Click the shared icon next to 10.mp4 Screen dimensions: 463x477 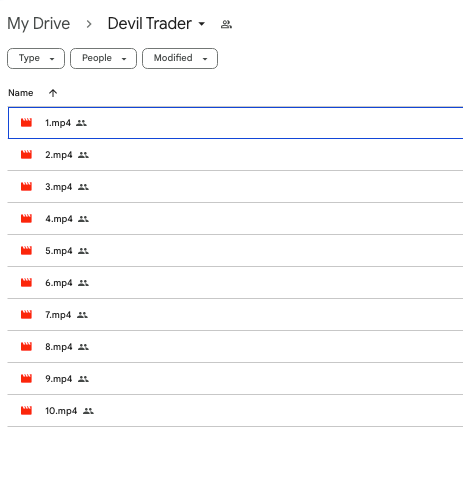[88, 411]
